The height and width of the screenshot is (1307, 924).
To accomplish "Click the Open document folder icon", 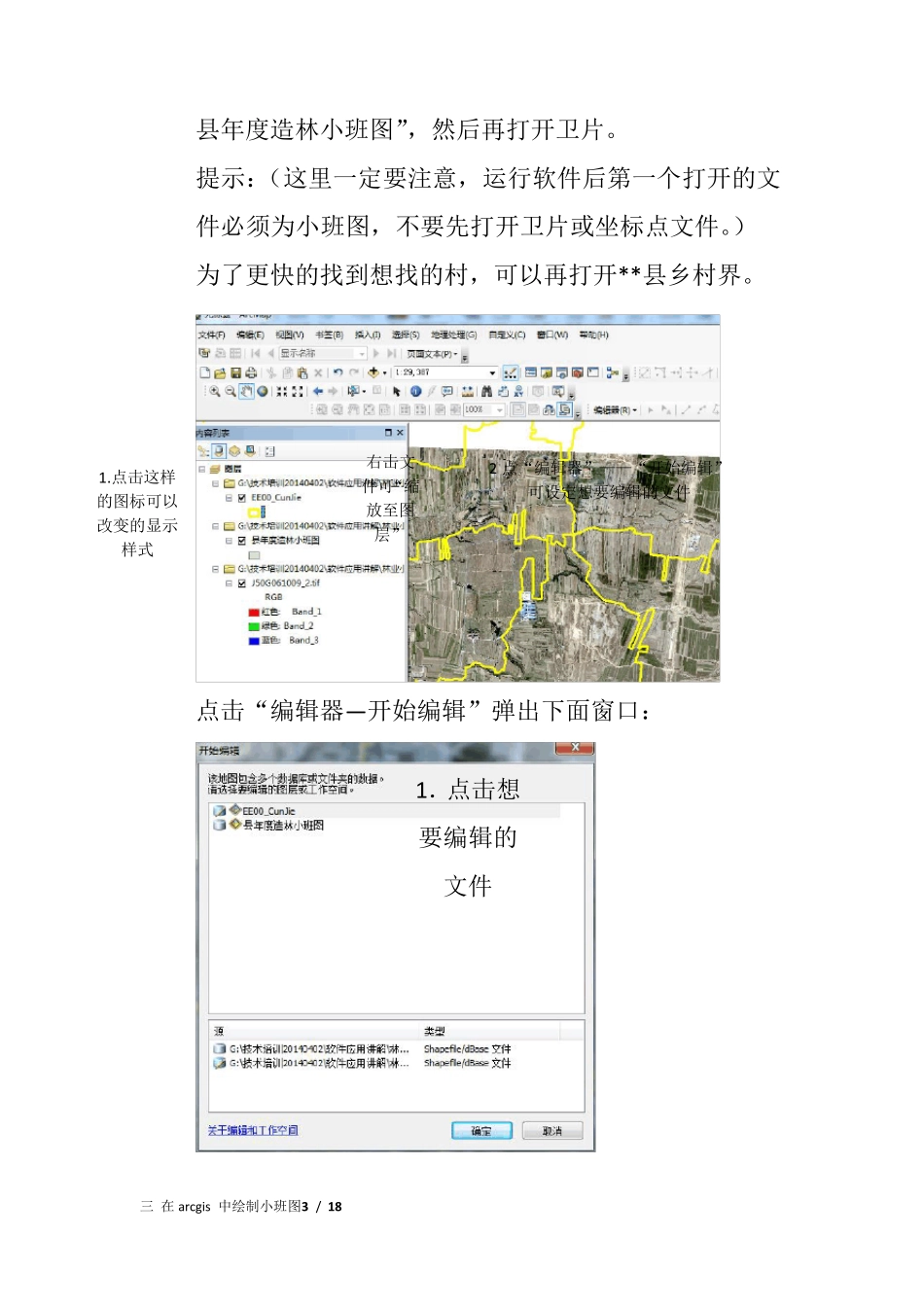I will [220, 373].
